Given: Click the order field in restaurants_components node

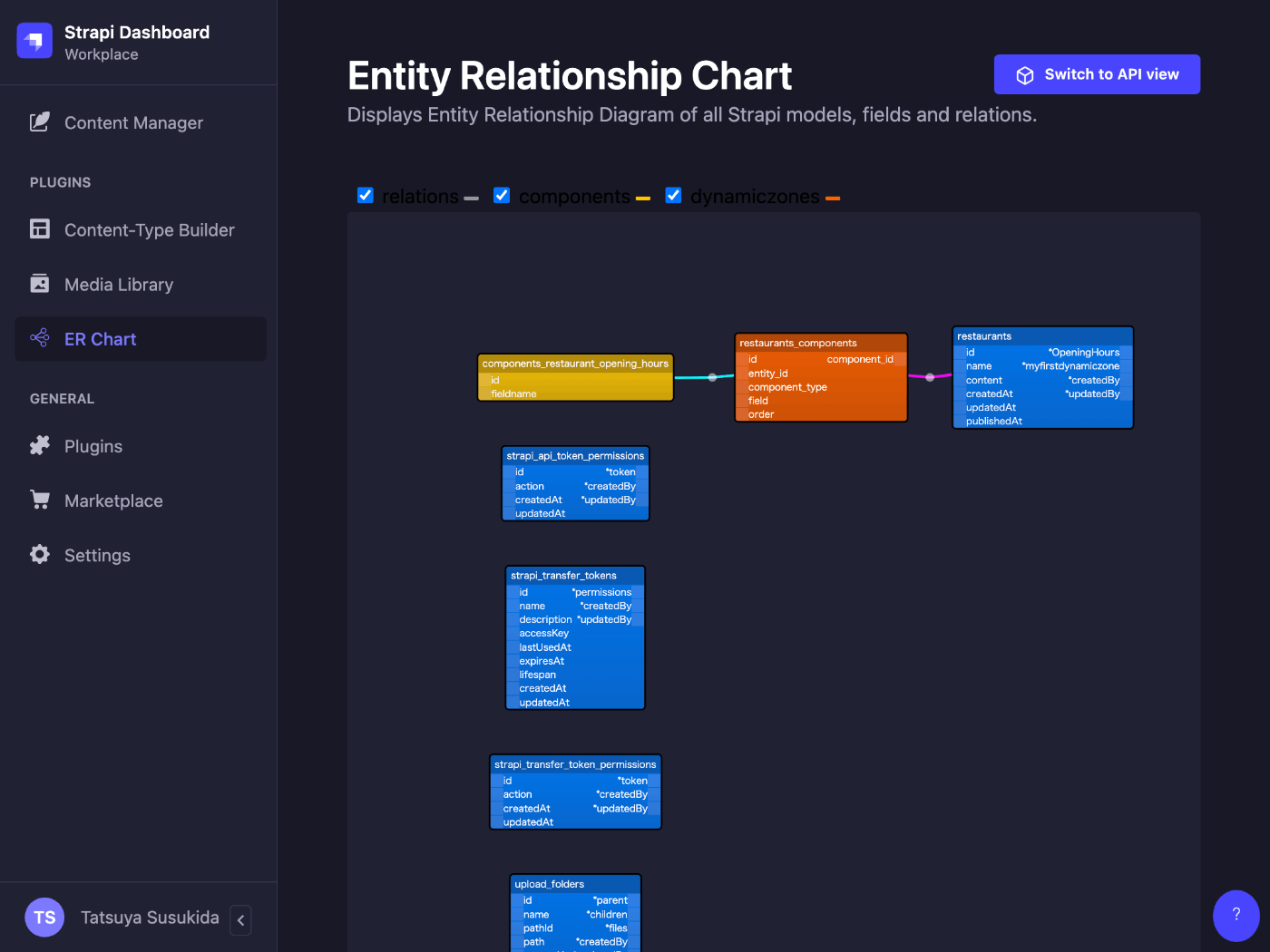Looking at the screenshot, I should [761, 414].
